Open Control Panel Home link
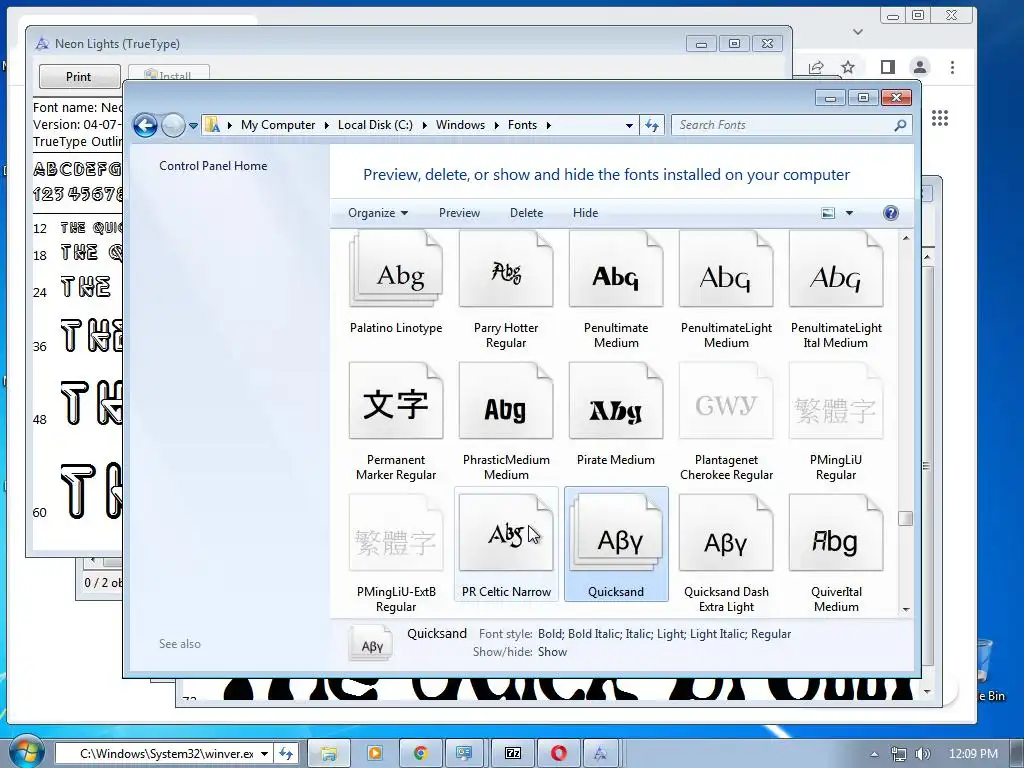This screenshot has width=1024, height=768. coord(213,166)
